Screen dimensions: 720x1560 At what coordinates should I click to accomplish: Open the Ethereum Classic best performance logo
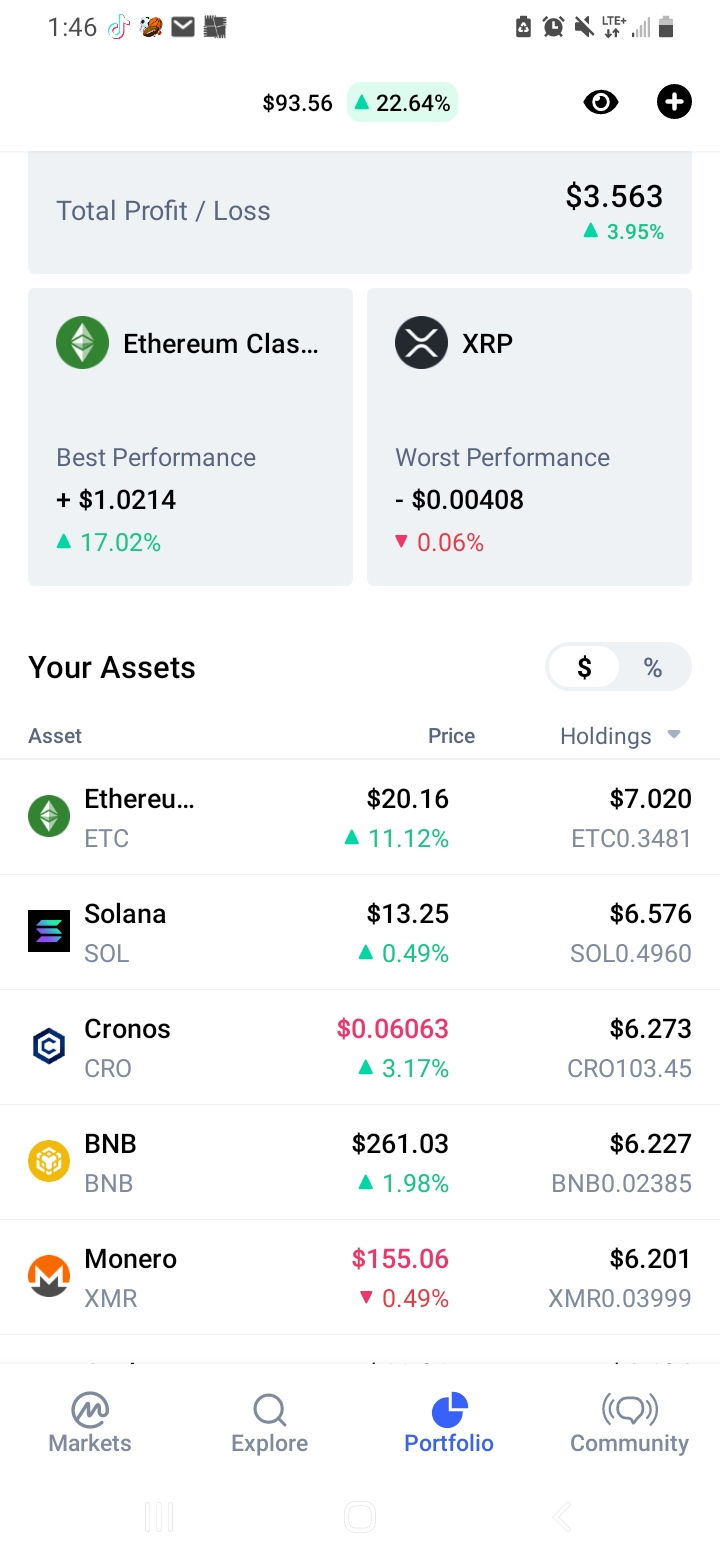[x=82, y=343]
